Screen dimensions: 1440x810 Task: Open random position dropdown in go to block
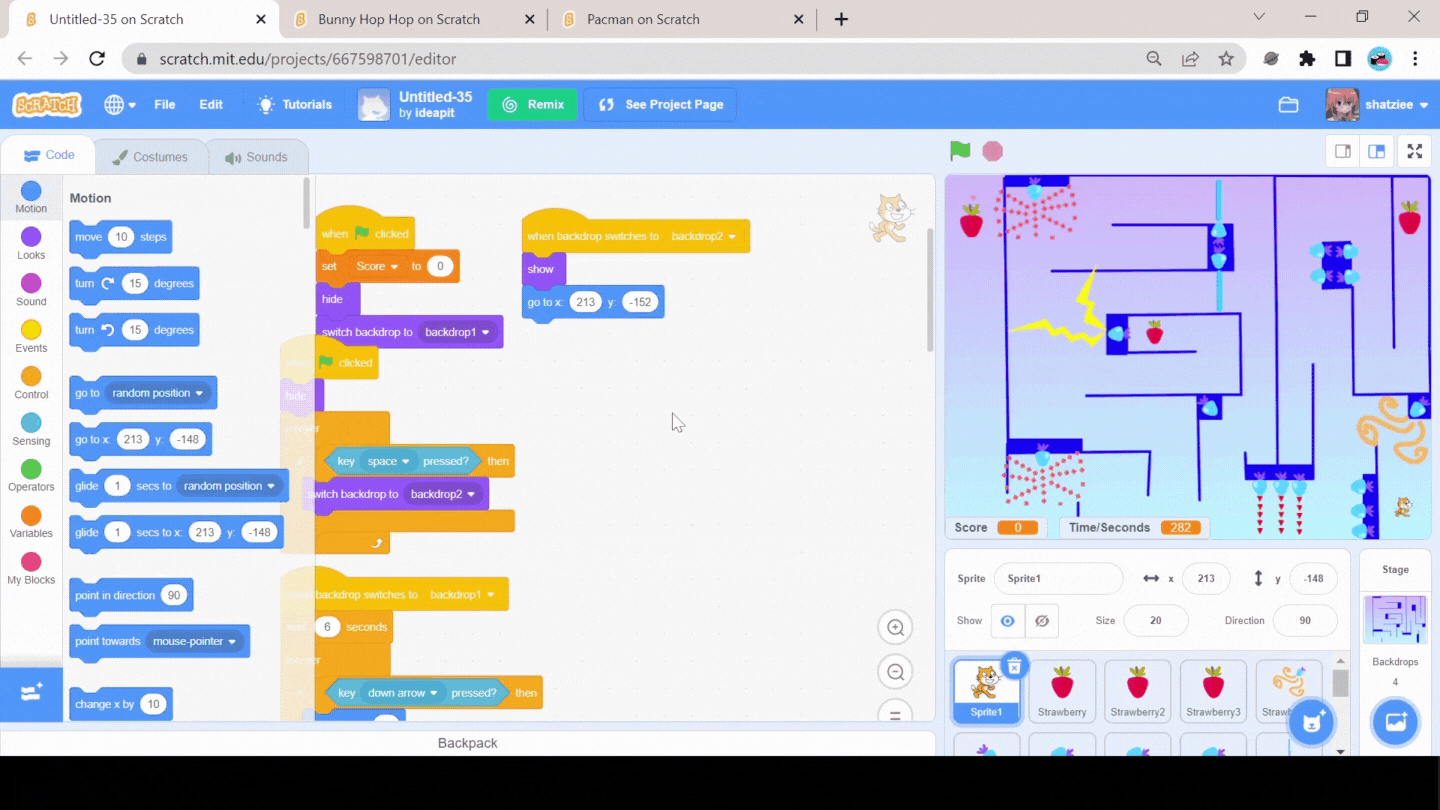click(157, 393)
